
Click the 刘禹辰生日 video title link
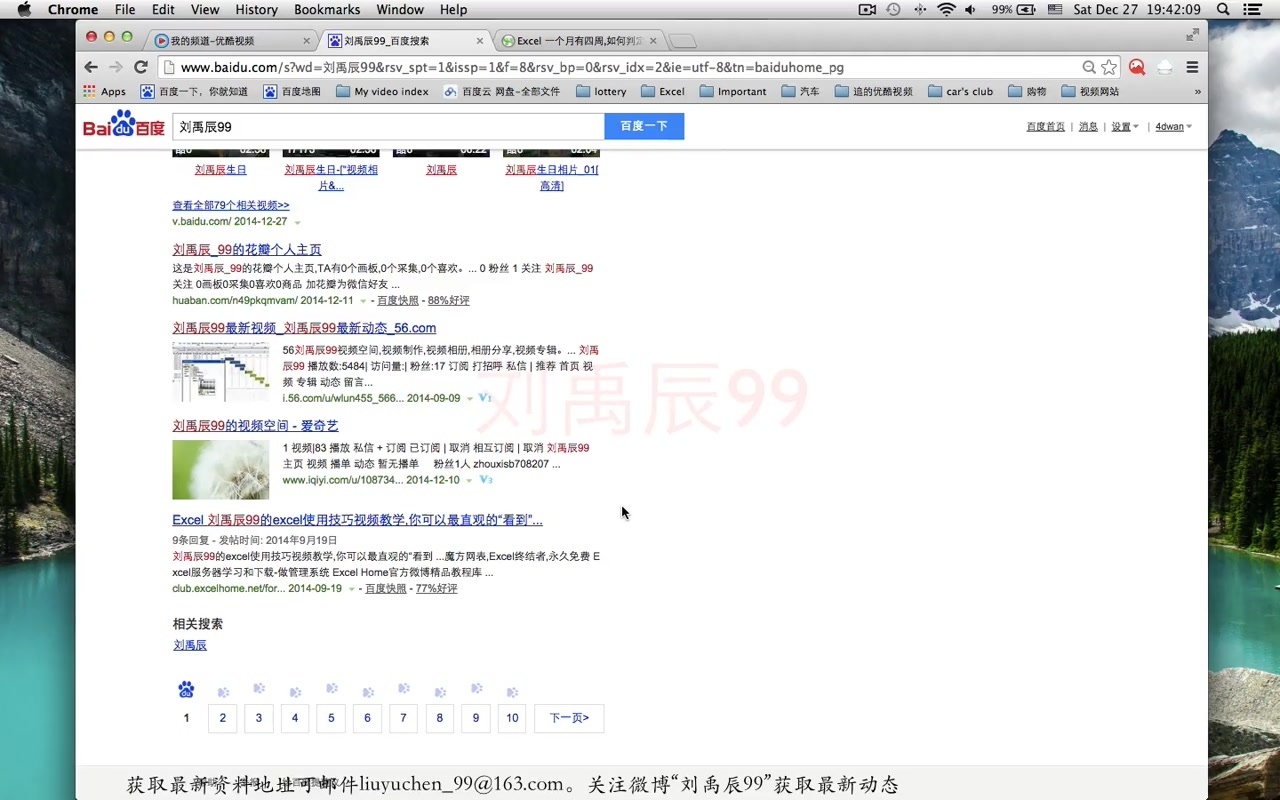pos(220,170)
